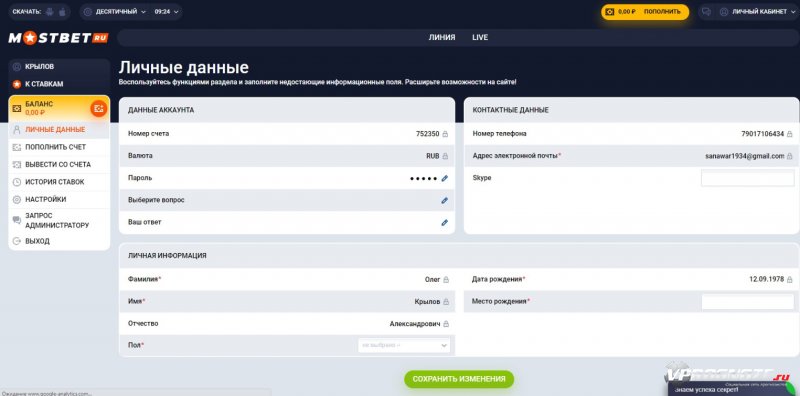Click the lock icon beside Александрович
The image size is (800, 396).
click(x=446, y=324)
